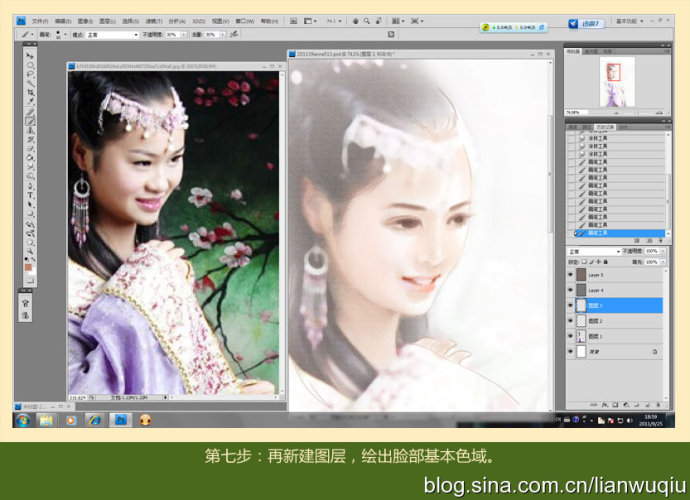This screenshot has width=690, height=500.
Task: Click Photoshop button in Windows taskbar
Action: coord(121,420)
